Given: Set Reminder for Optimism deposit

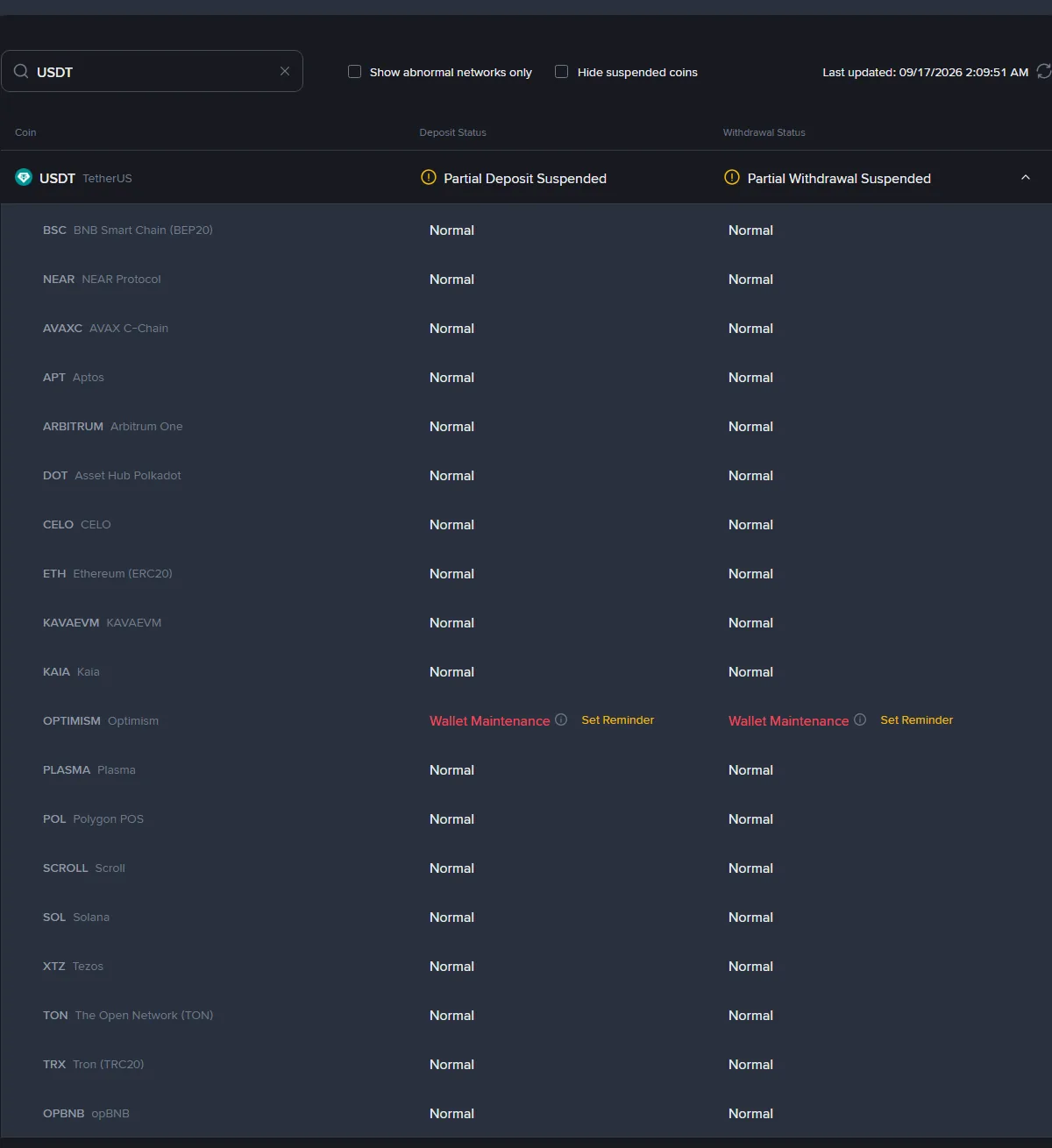Looking at the screenshot, I should 618,720.
